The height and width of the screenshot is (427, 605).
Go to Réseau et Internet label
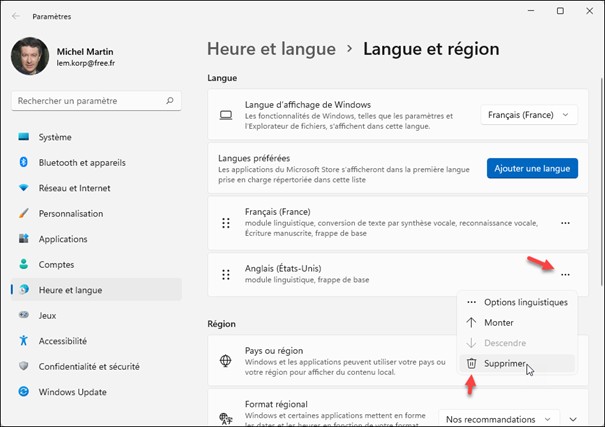click(74, 188)
